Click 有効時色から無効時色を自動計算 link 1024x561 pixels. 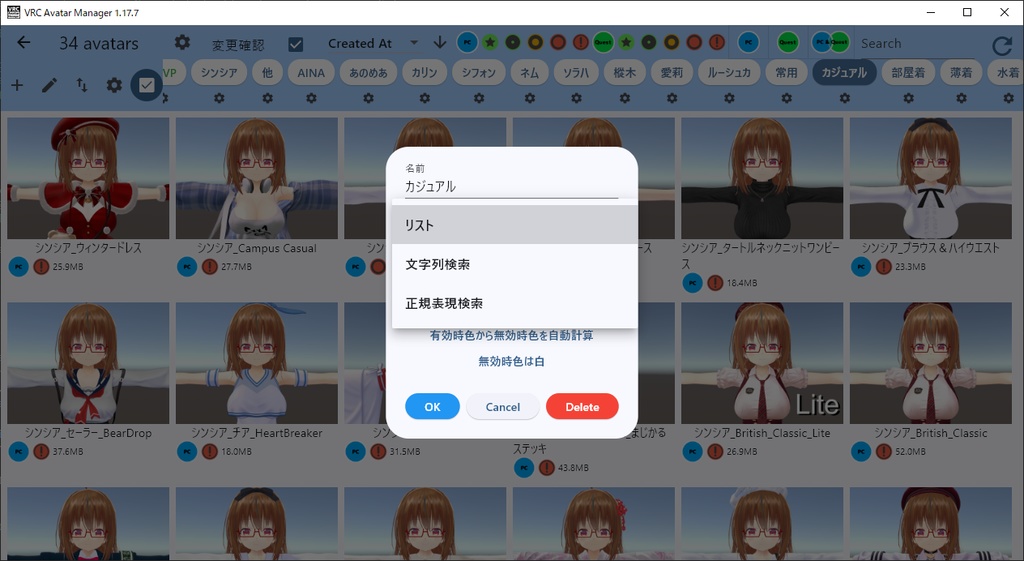tap(511, 336)
